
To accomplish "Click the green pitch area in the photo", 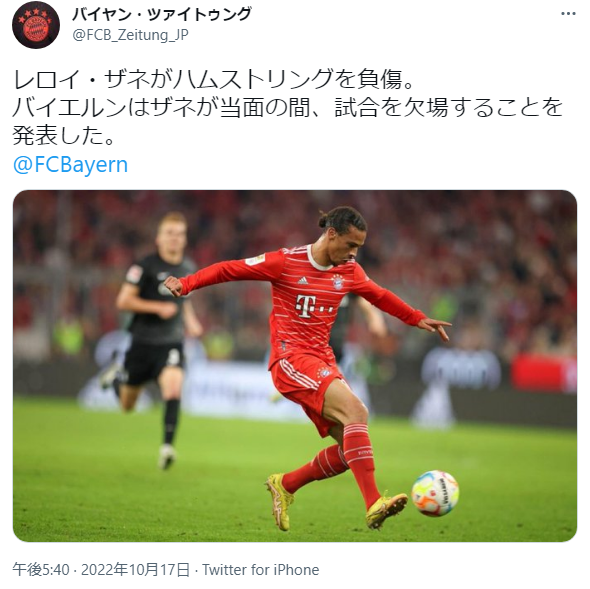I will [151, 501].
